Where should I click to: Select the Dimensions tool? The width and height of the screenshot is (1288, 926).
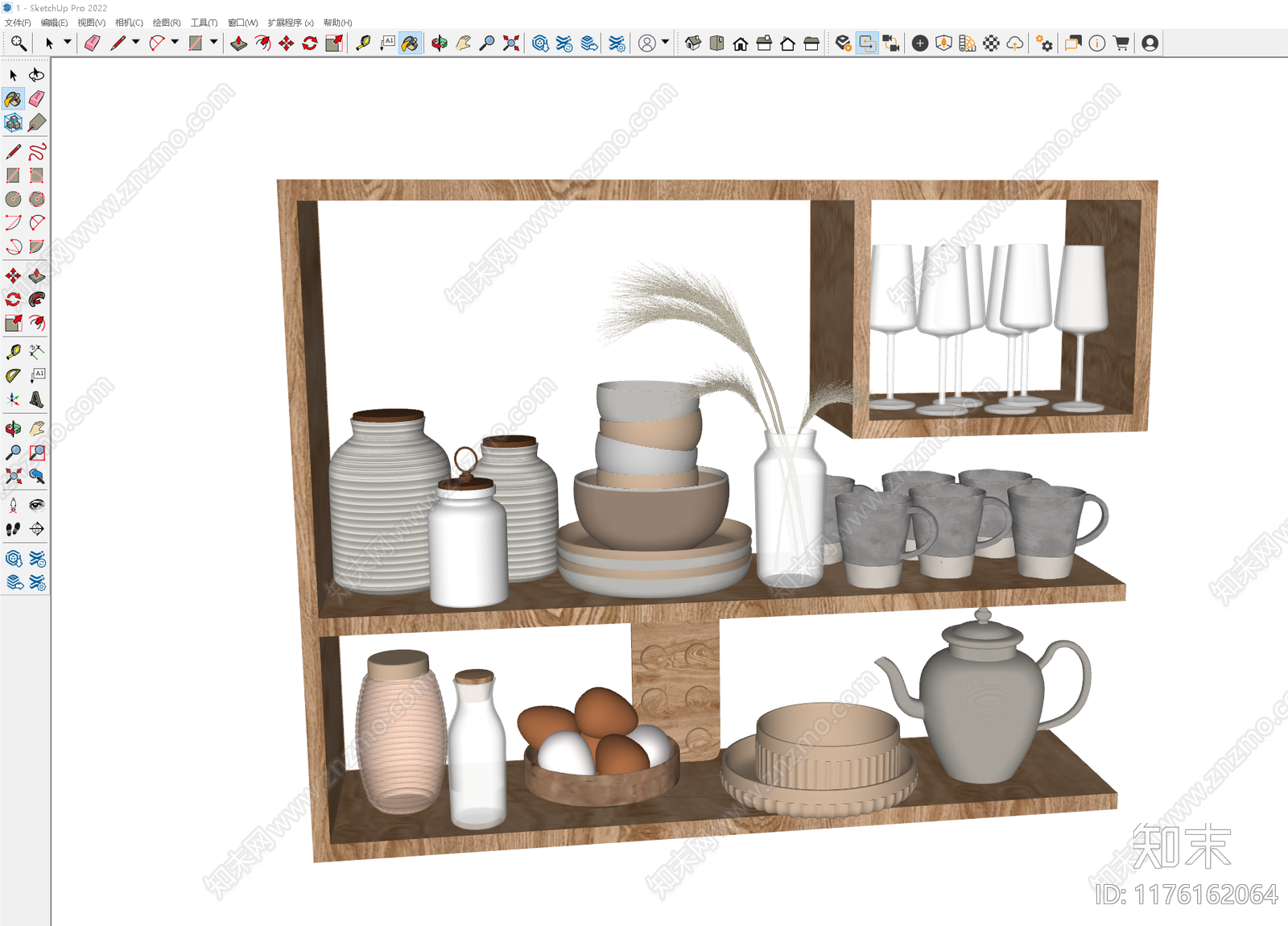point(37,352)
